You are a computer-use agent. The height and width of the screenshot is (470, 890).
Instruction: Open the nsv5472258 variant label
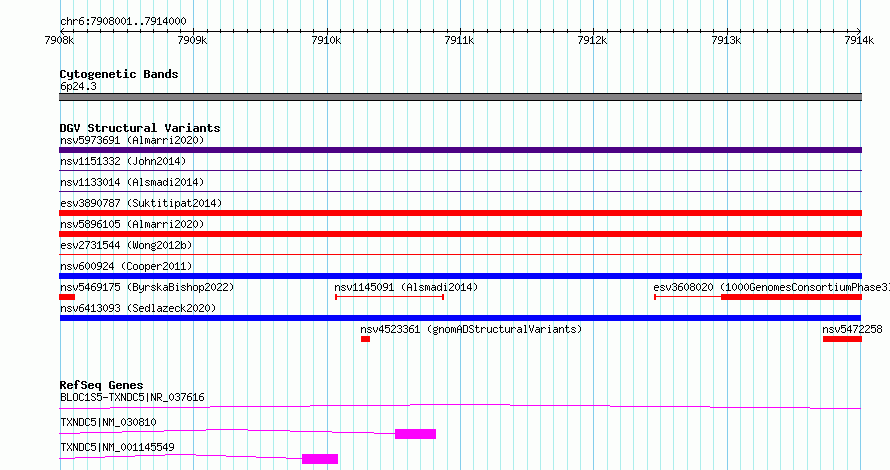tap(852, 329)
